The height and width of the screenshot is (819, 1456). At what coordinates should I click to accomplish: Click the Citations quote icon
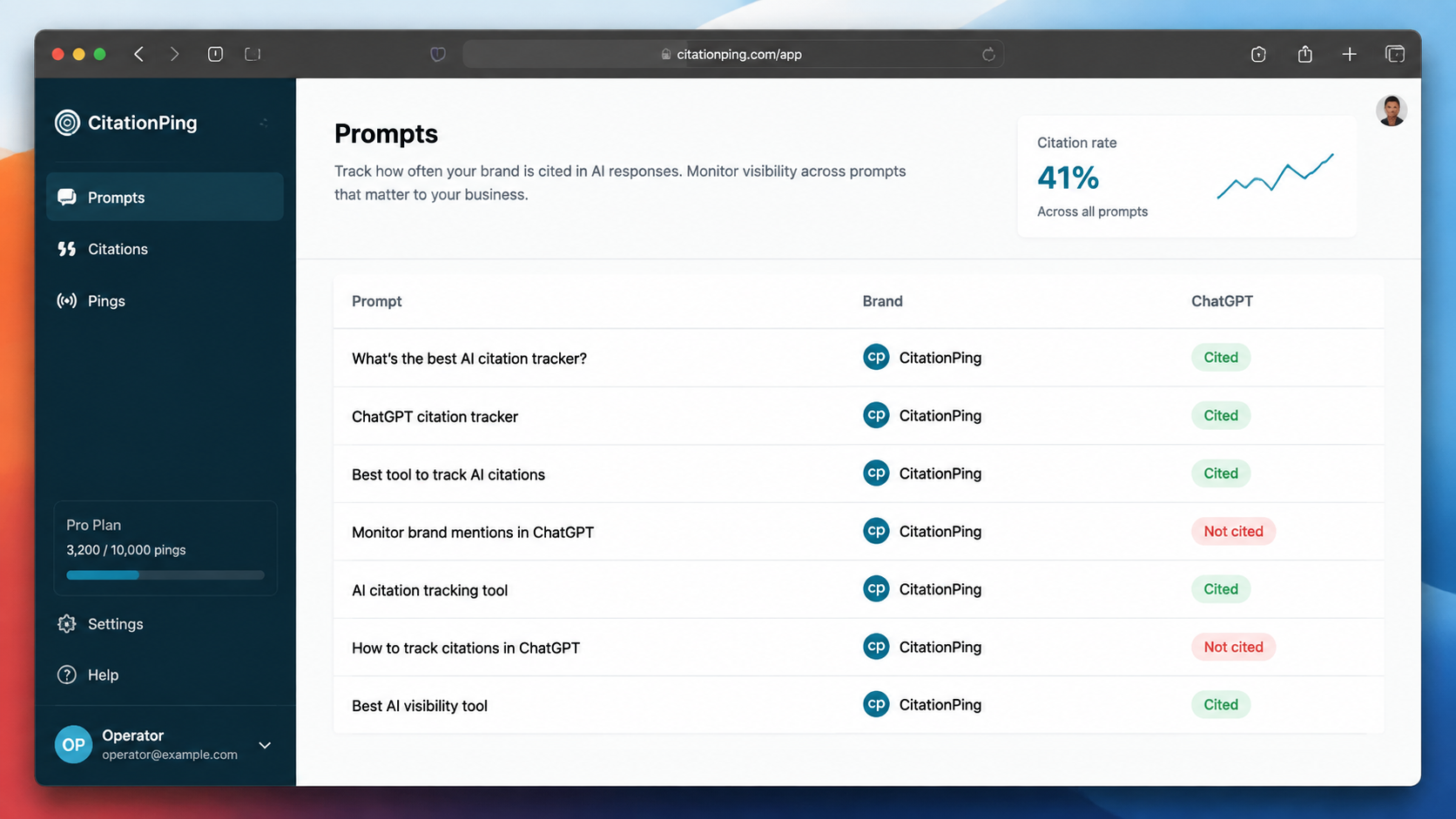pos(67,249)
